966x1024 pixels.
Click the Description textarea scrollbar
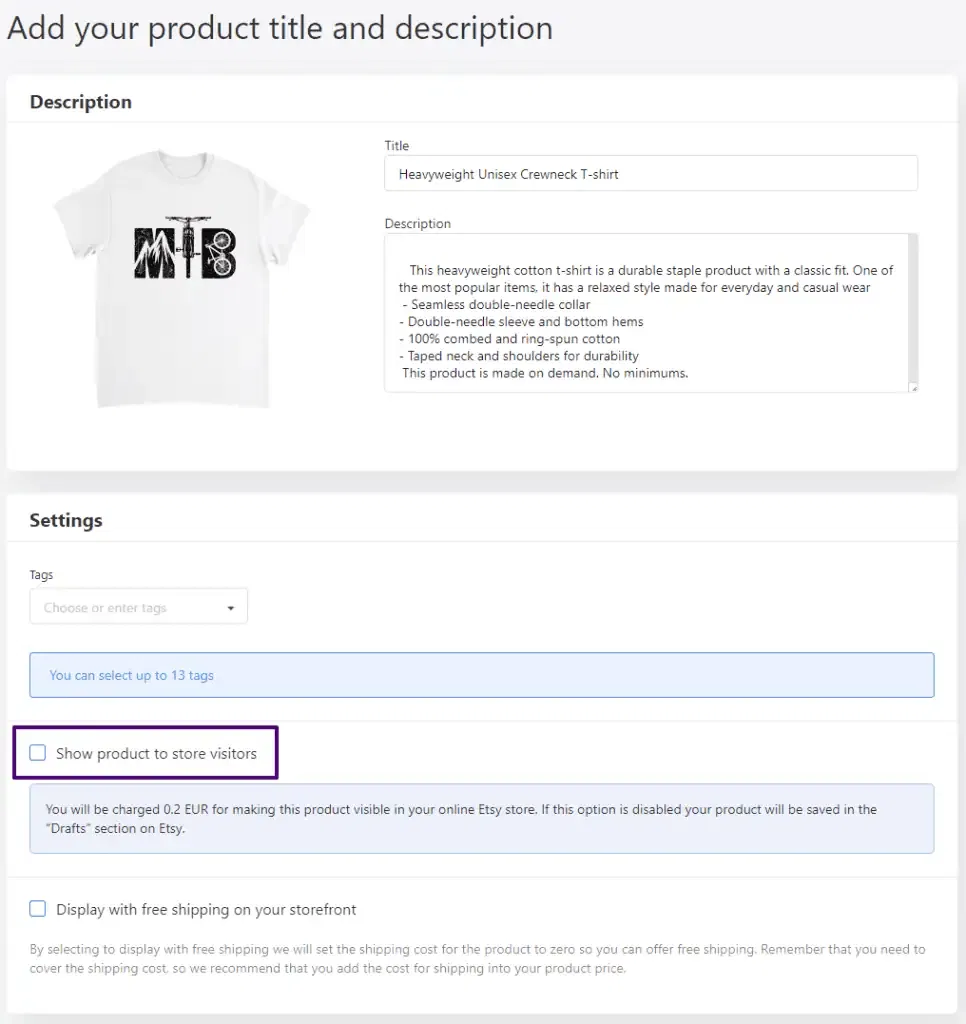911,300
